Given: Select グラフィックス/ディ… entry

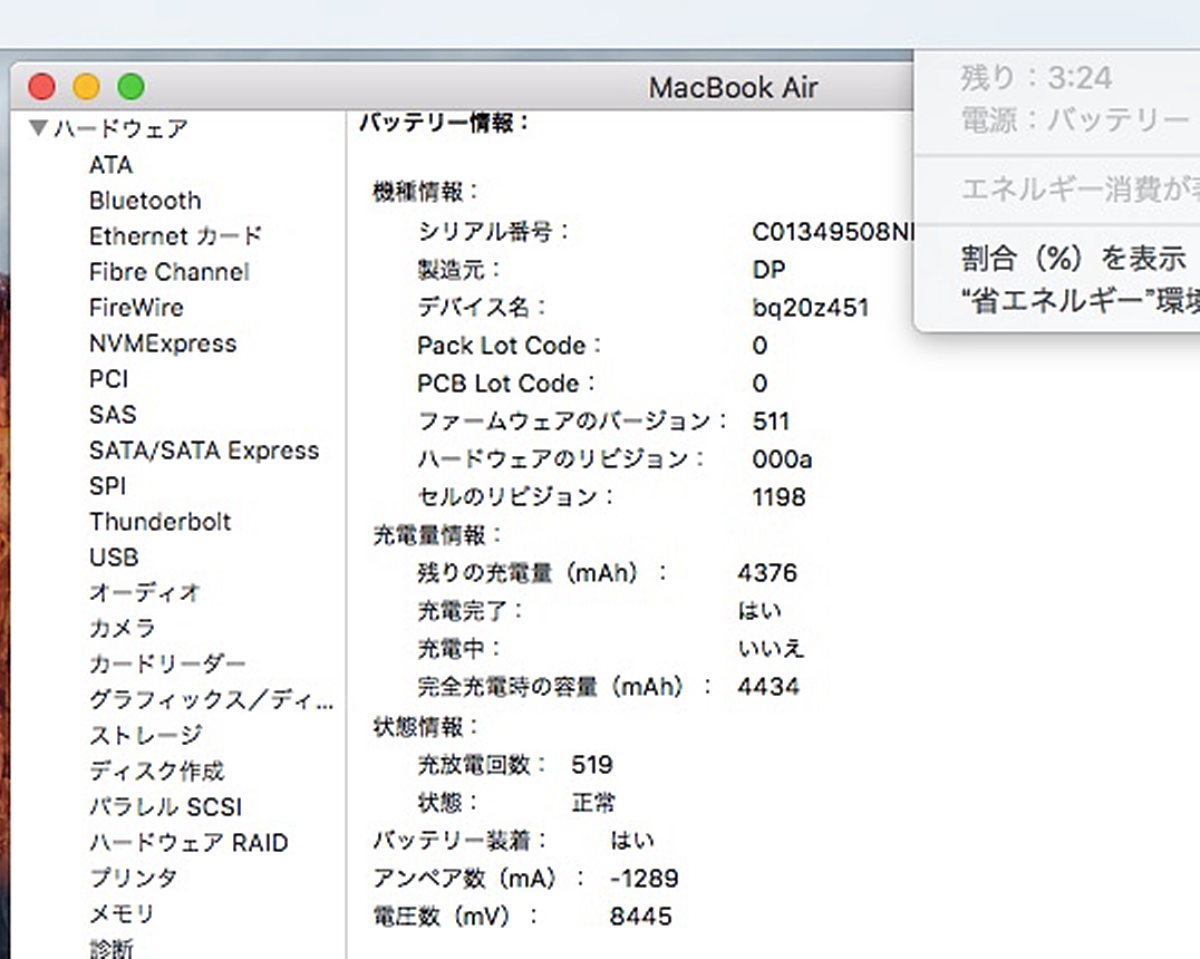Looking at the screenshot, I should [x=211, y=700].
